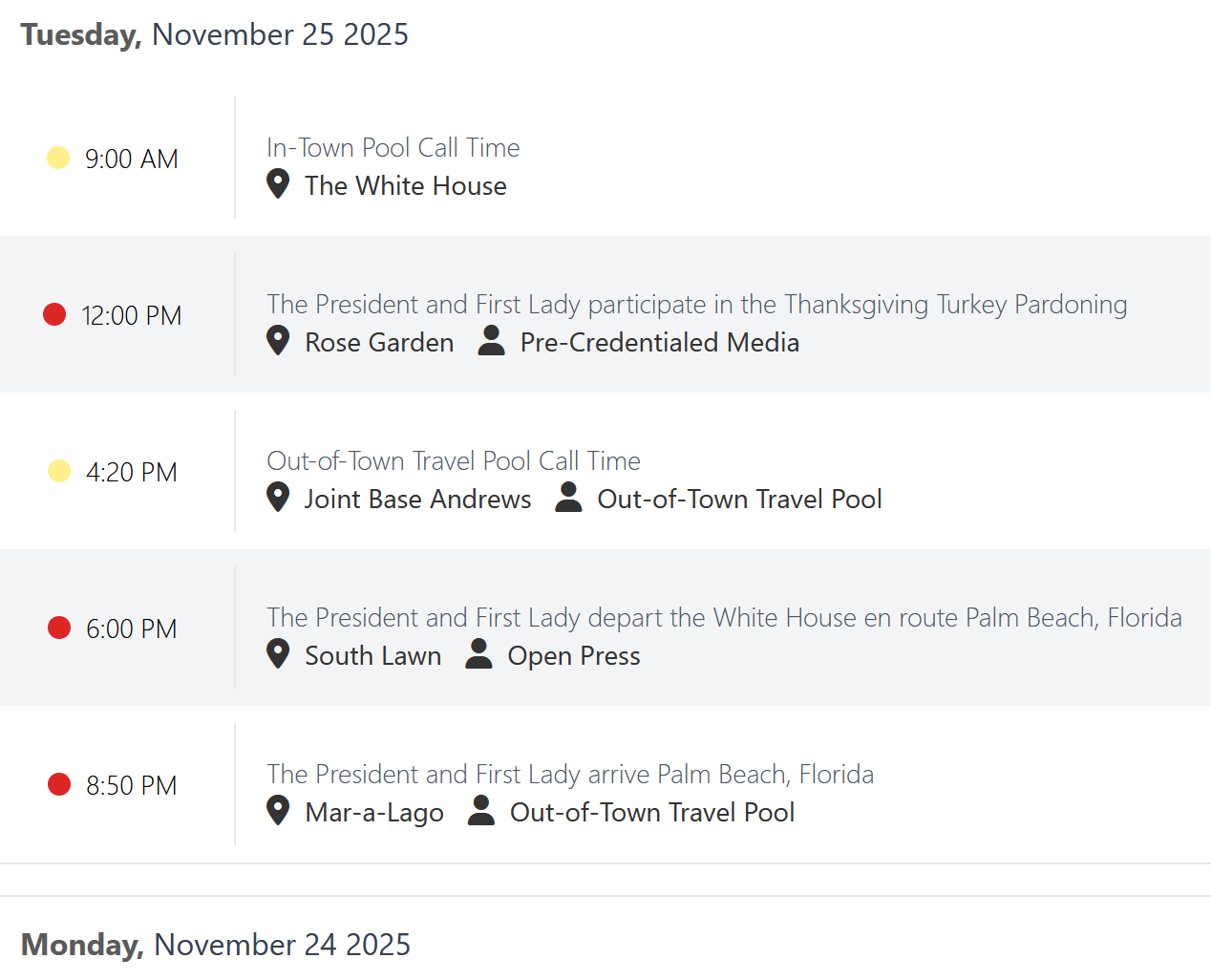Open the In-Town Pool Call Time entry
Image resolution: width=1211 pixels, height=980 pixels.
pyautogui.click(x=393, y=148)
